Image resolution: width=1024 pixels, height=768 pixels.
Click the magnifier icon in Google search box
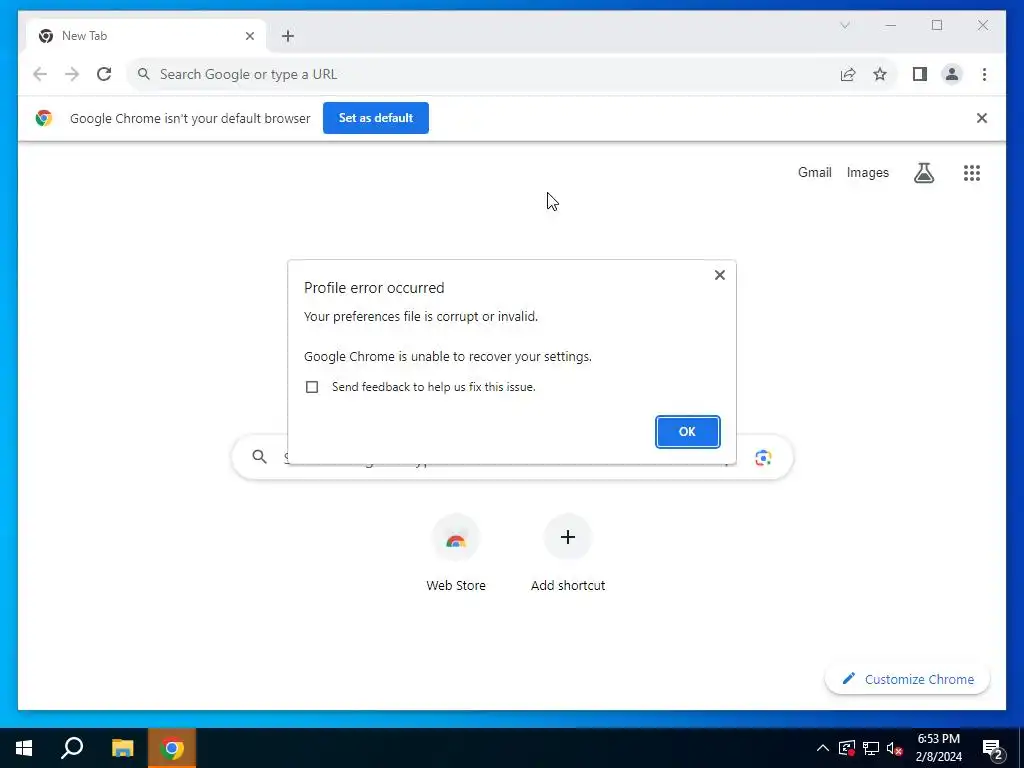coord(259,456)
